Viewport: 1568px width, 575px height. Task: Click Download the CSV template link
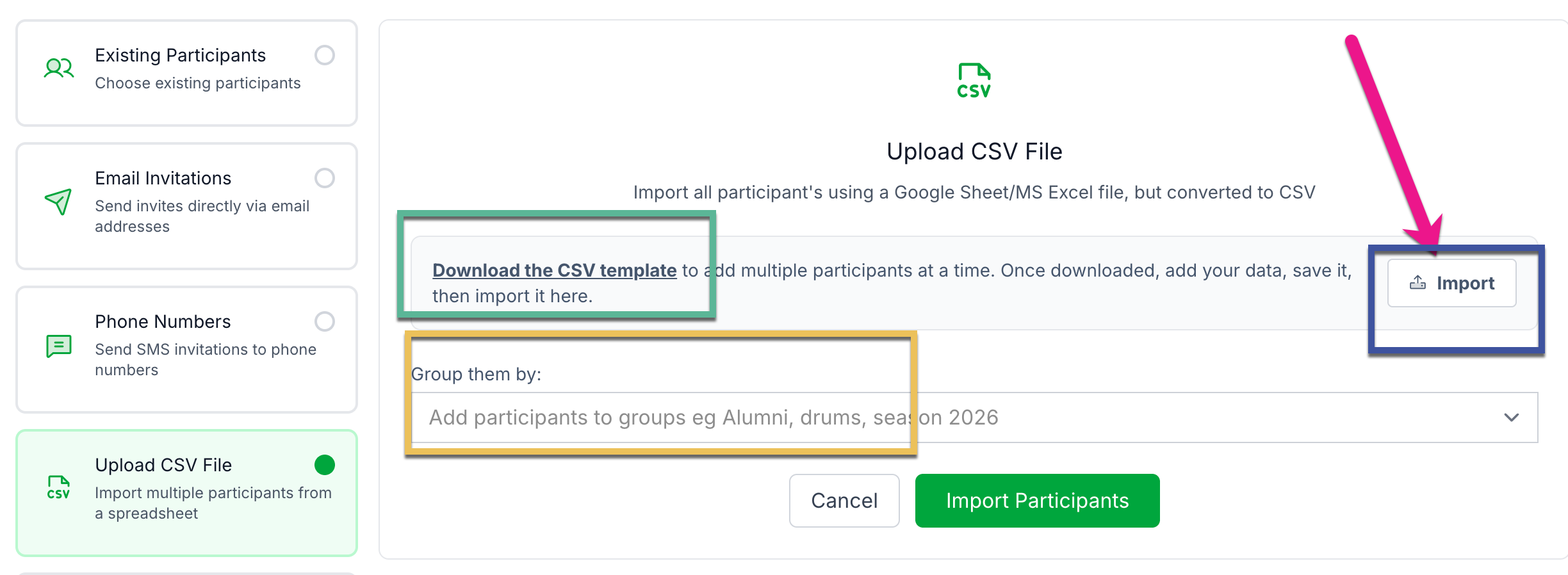(x=554, y=270)
